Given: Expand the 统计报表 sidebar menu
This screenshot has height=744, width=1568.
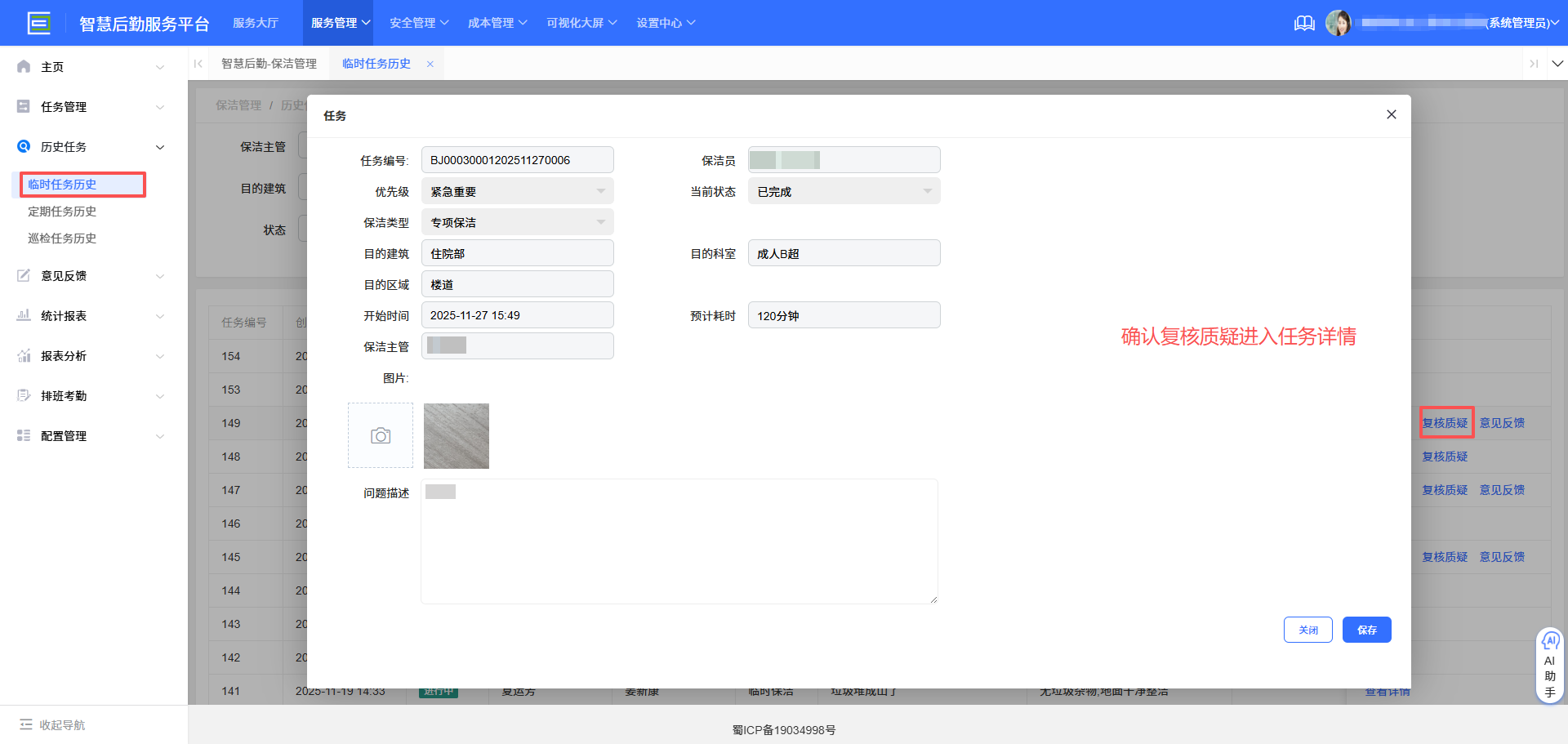Looking at the screenshot, I should pos(90,316).
